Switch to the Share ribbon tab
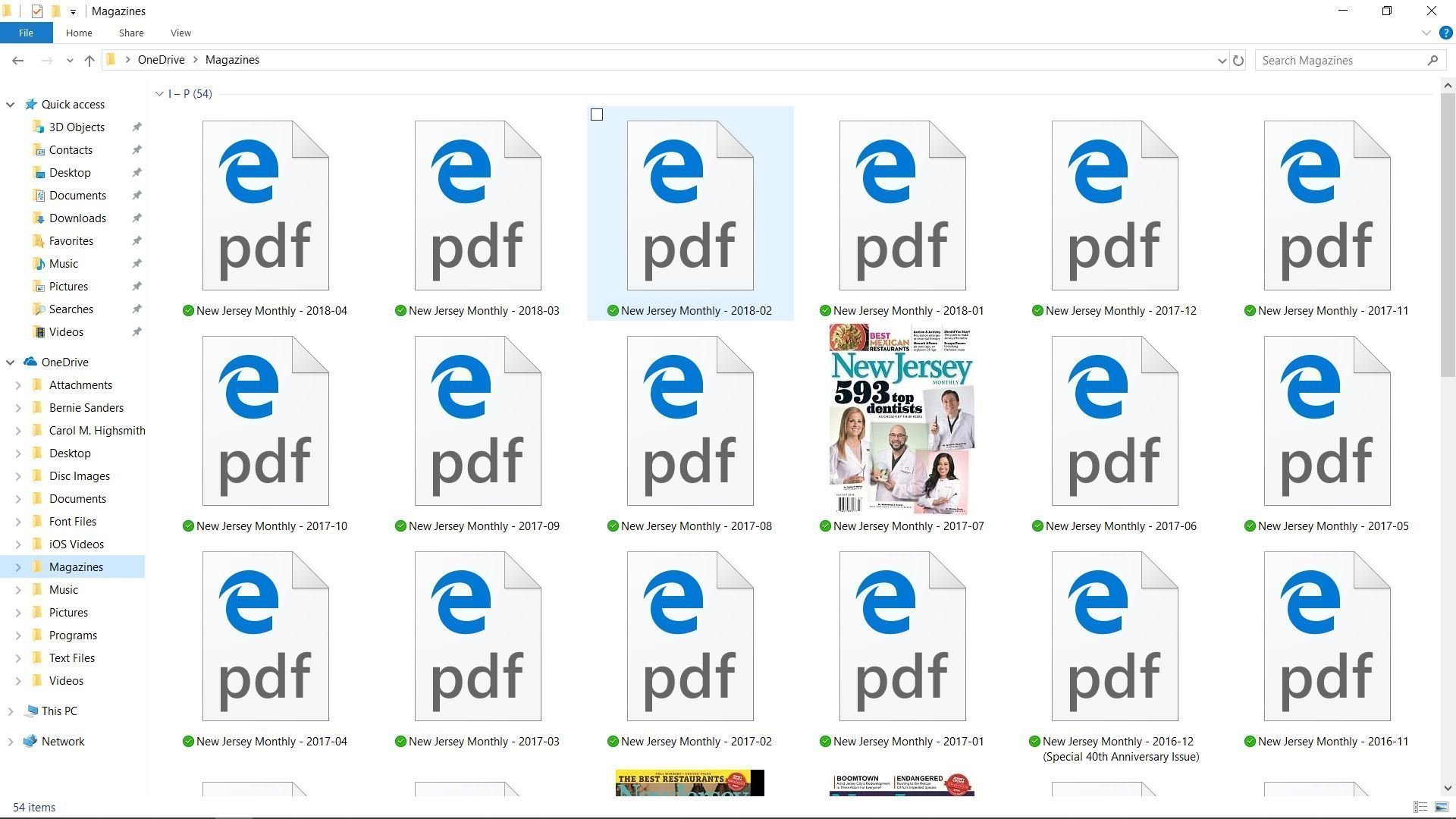Viewport: 1456px width, 819px height. click(131, 33)
